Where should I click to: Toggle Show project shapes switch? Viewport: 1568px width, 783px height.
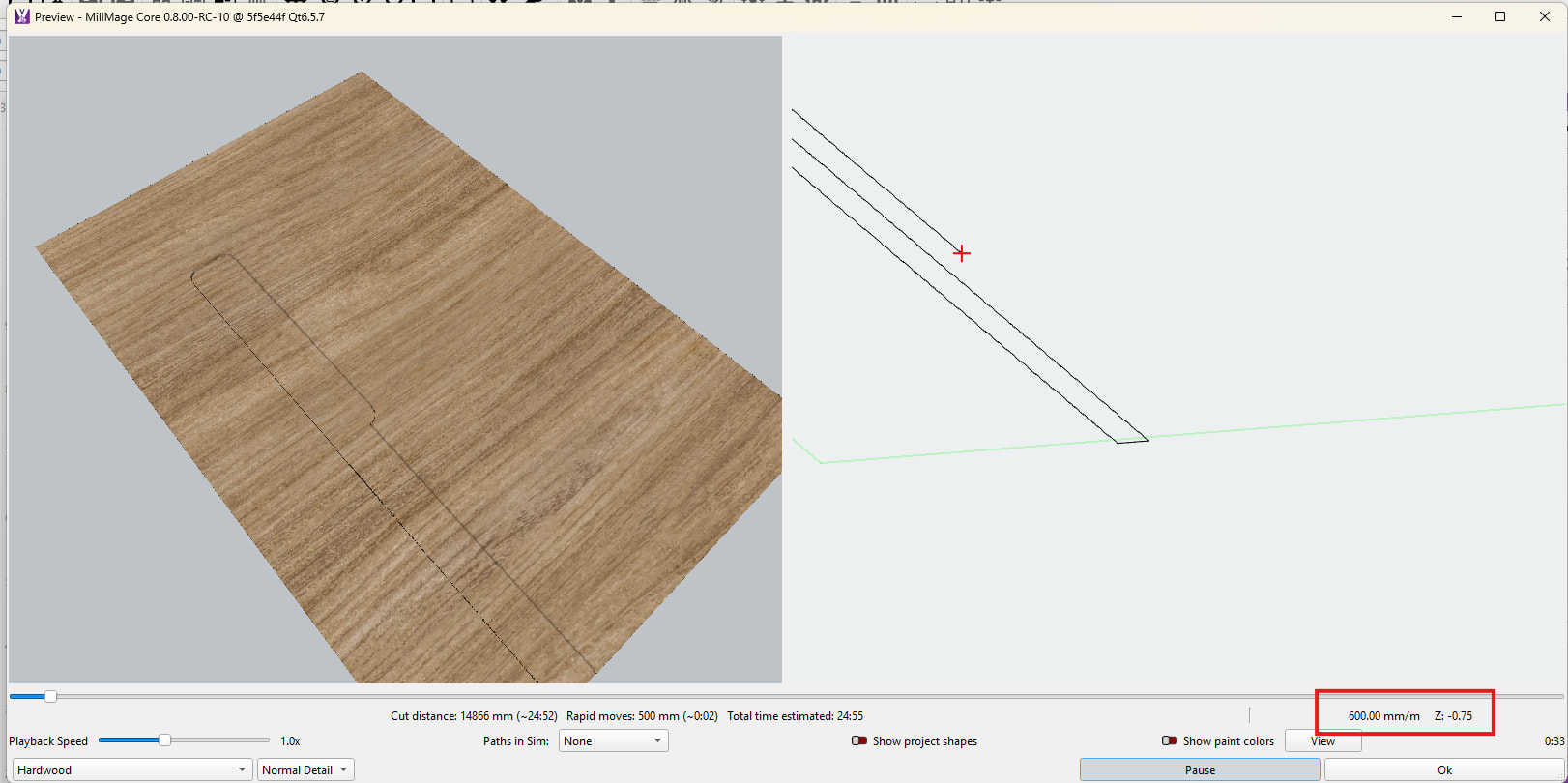pyautogui.click(x=858, y=741)
